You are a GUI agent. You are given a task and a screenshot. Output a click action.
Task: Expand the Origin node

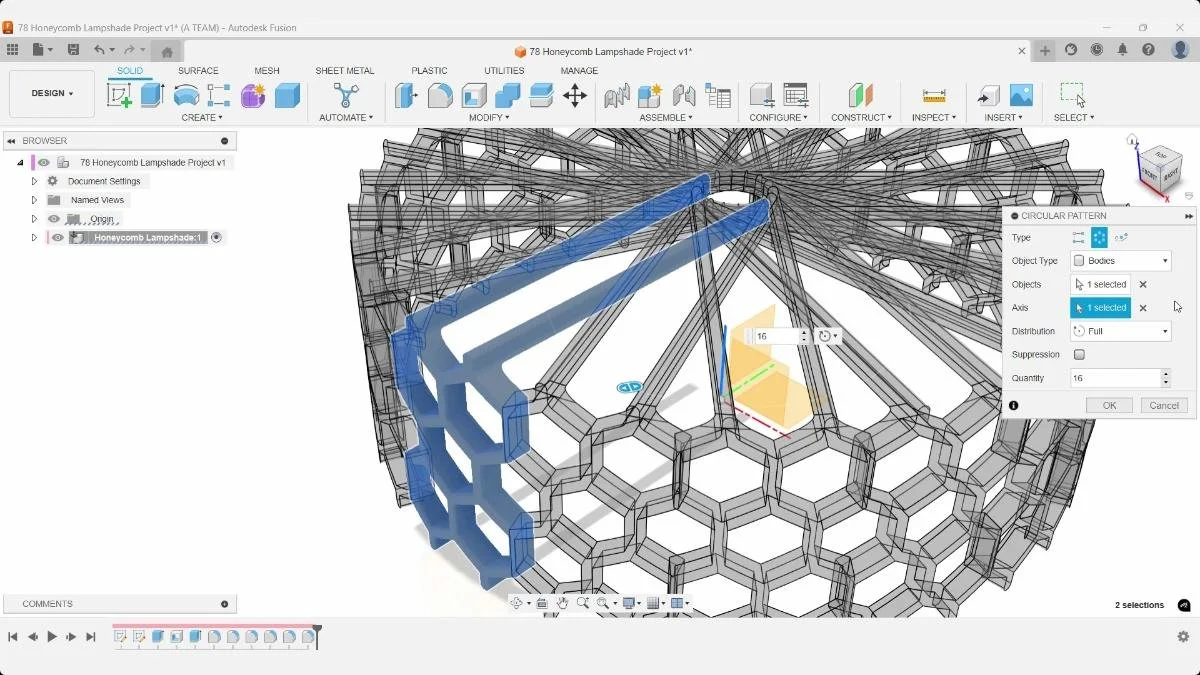coord(34,219)
